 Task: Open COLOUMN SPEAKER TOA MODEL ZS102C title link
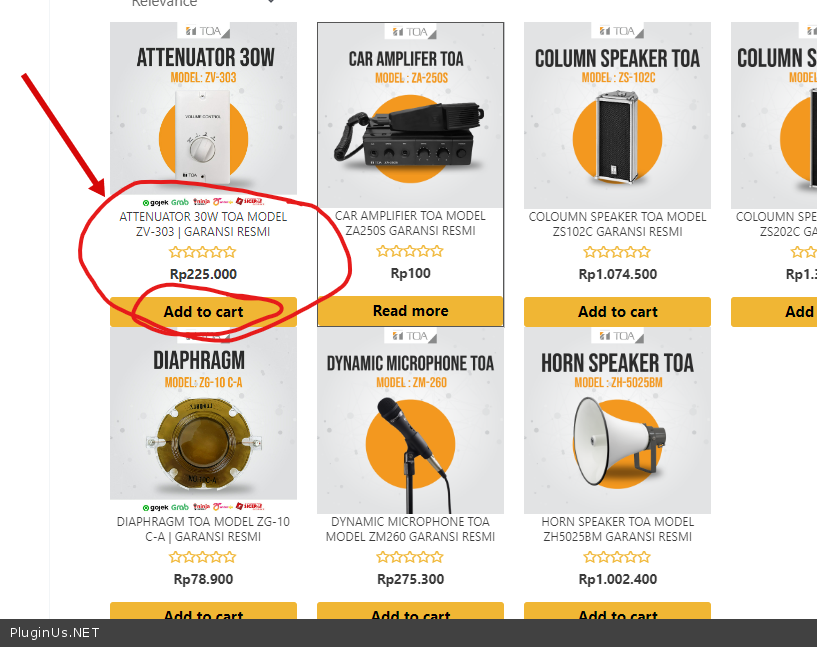(617, 224)
